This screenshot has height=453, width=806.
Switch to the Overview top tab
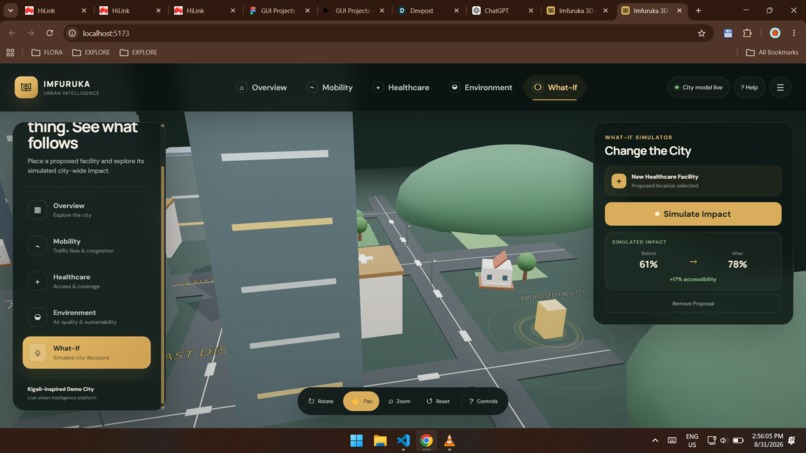(x=262, y=87)
